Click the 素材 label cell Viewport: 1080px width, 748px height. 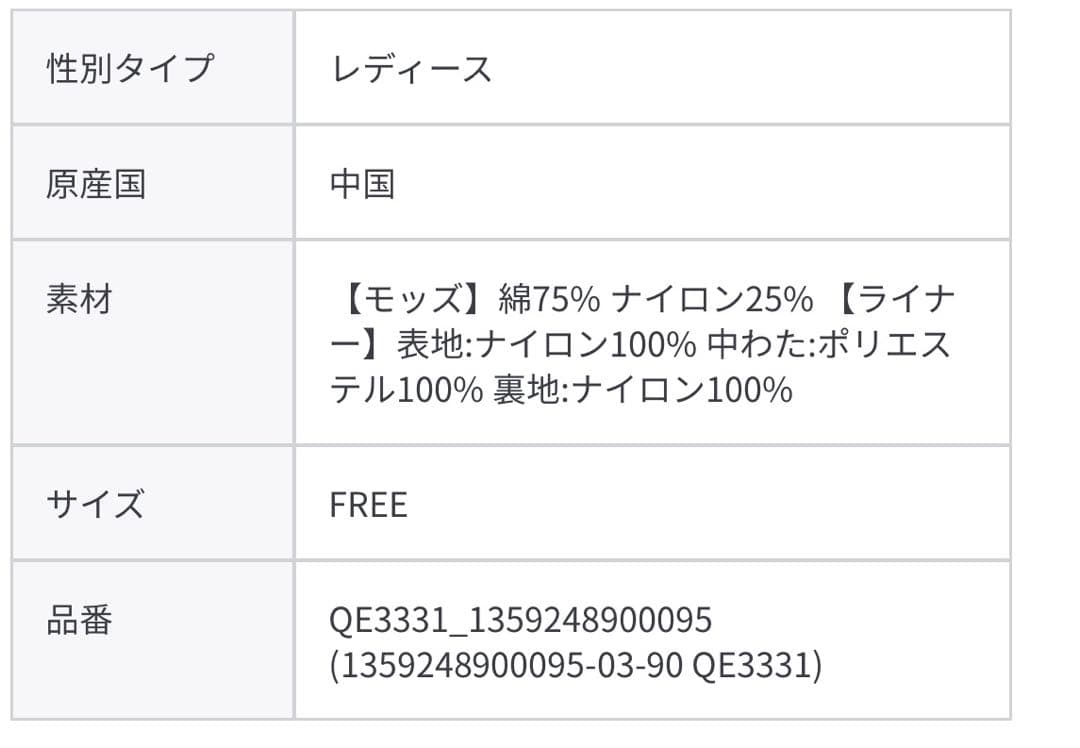[79, 299]
